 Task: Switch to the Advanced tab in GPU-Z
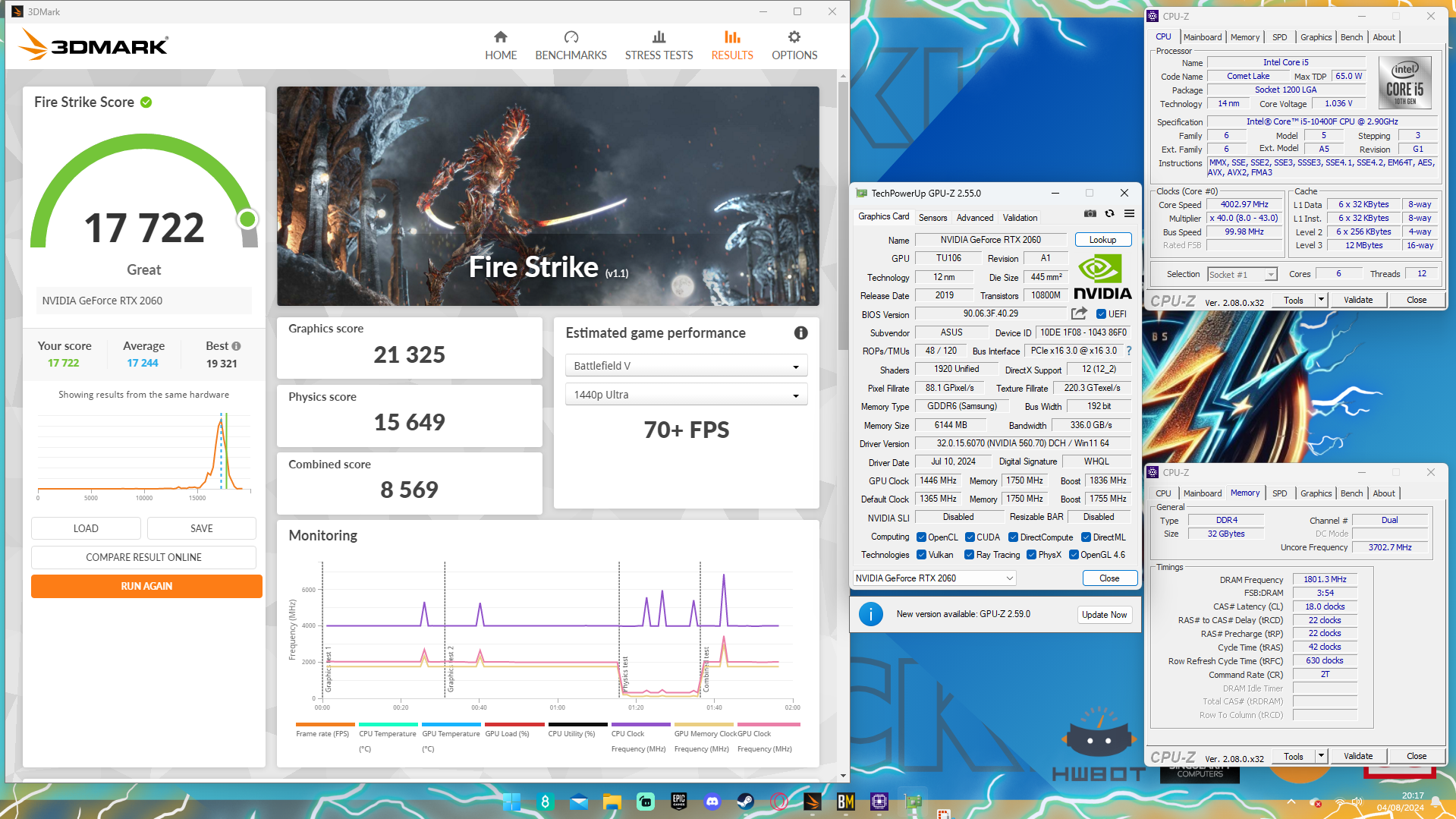tap(974, 218)
